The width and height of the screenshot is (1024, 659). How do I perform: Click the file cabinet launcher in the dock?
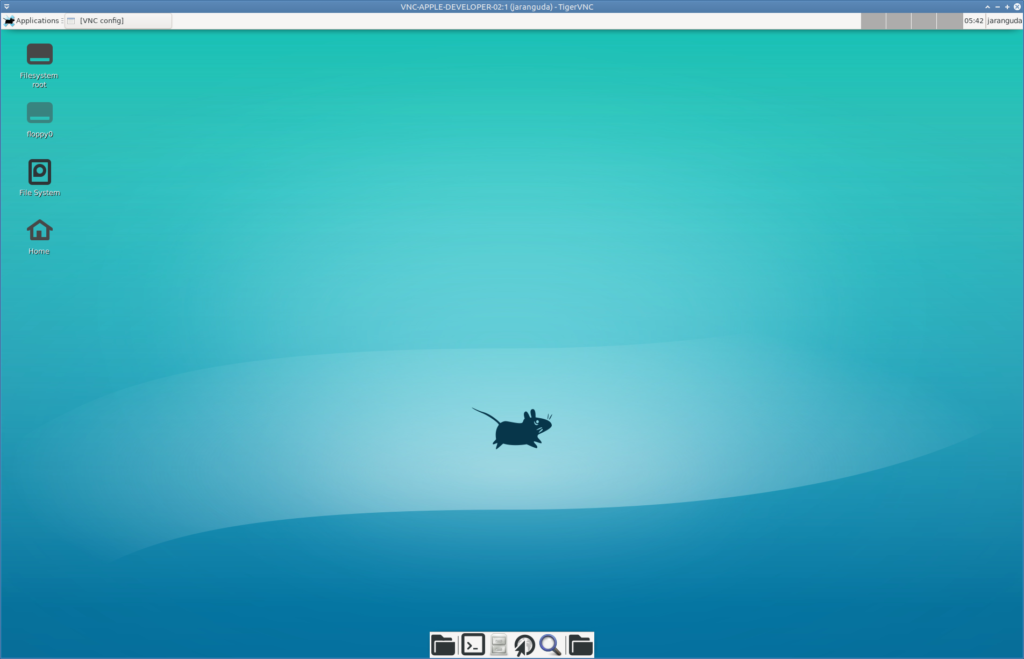click(497, 644)
